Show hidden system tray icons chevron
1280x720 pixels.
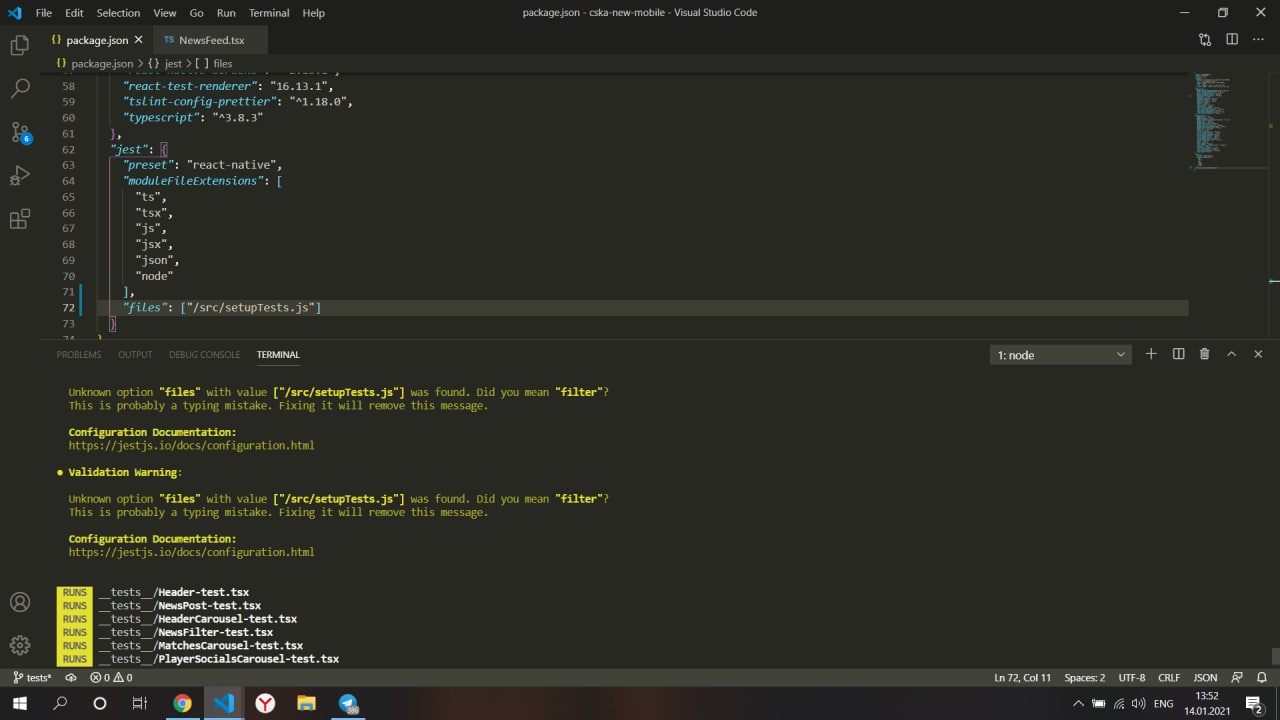click(1078, 704)
